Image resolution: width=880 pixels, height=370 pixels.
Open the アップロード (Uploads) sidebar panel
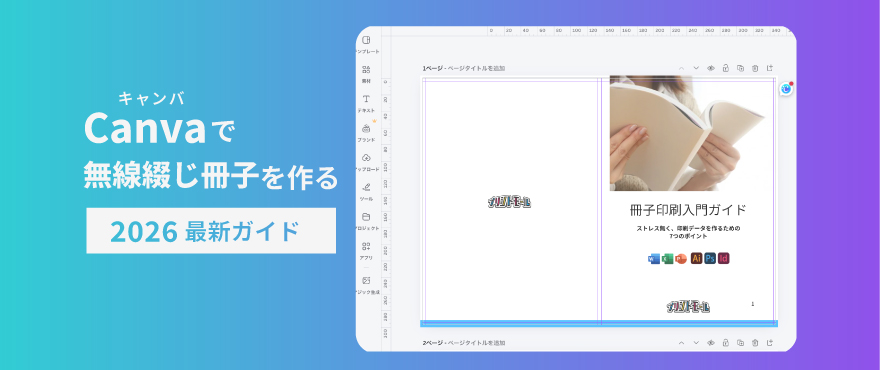pyautogui.click(x=366, y=162)
